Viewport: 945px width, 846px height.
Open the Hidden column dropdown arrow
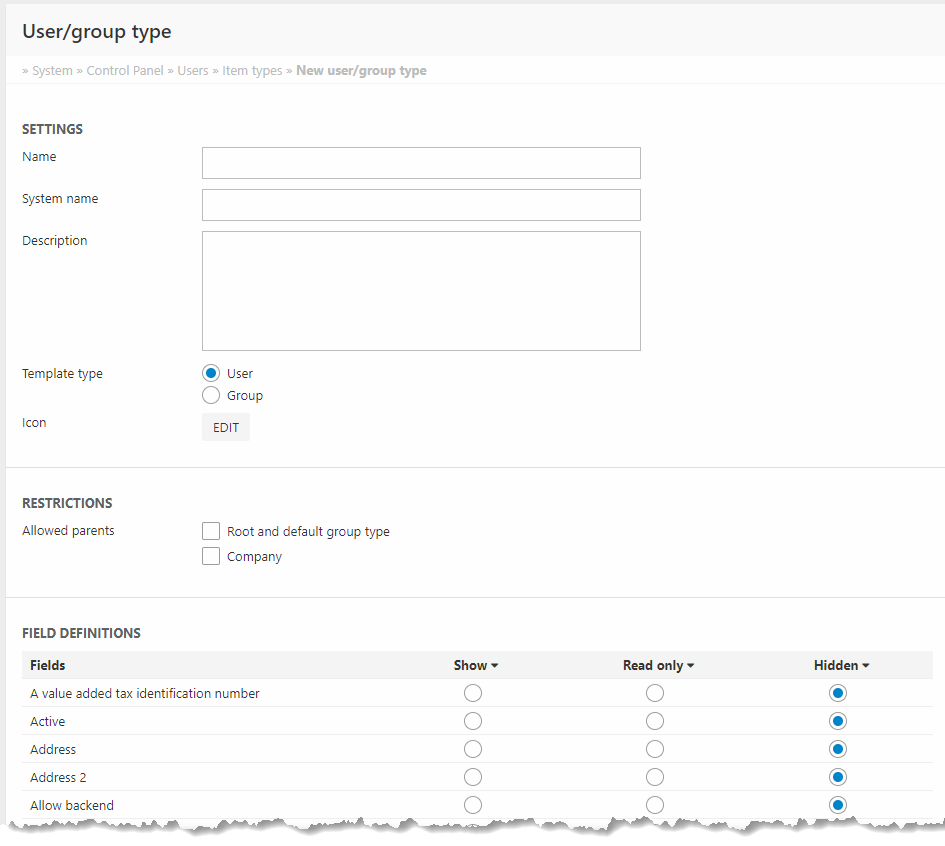[x=865, y=666]
